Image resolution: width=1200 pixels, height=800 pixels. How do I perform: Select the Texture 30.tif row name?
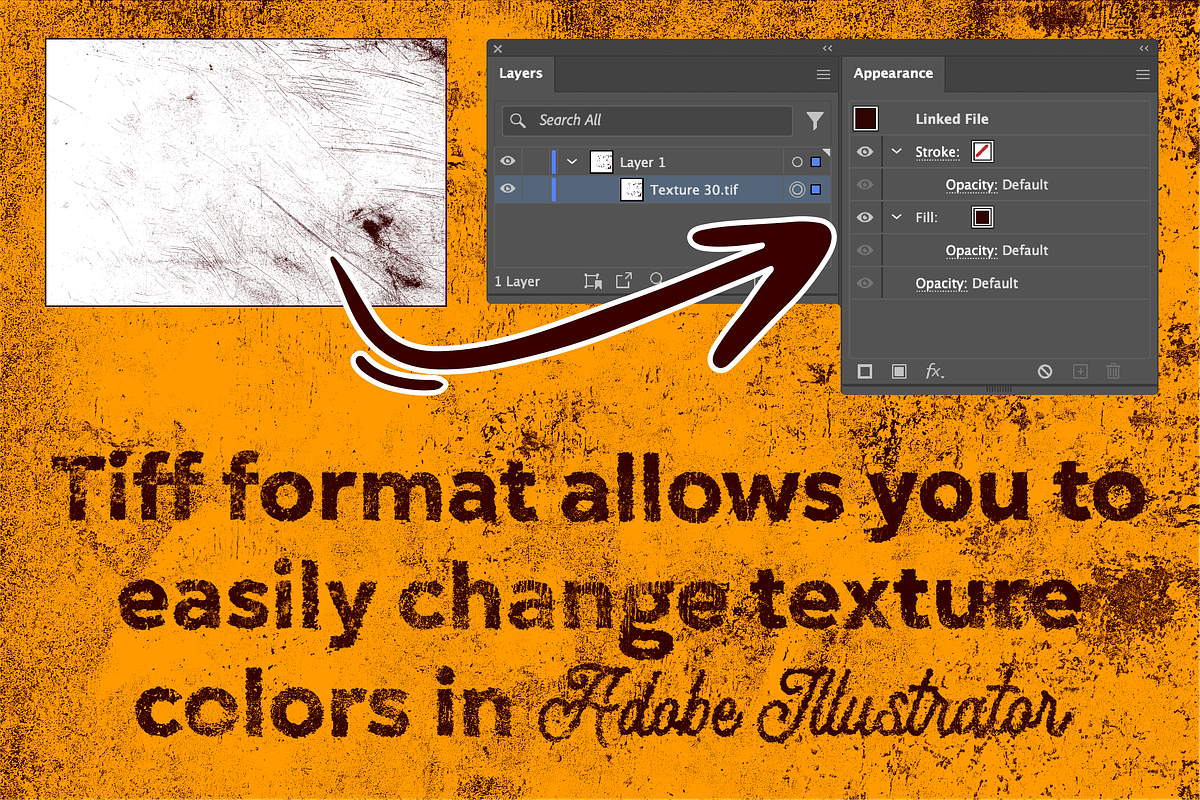tap(694, 189)
